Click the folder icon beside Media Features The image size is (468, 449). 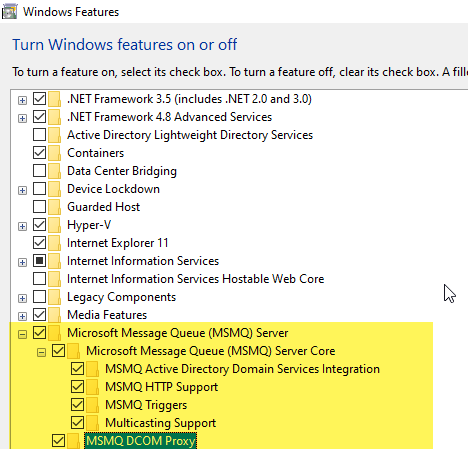point(55,315)
